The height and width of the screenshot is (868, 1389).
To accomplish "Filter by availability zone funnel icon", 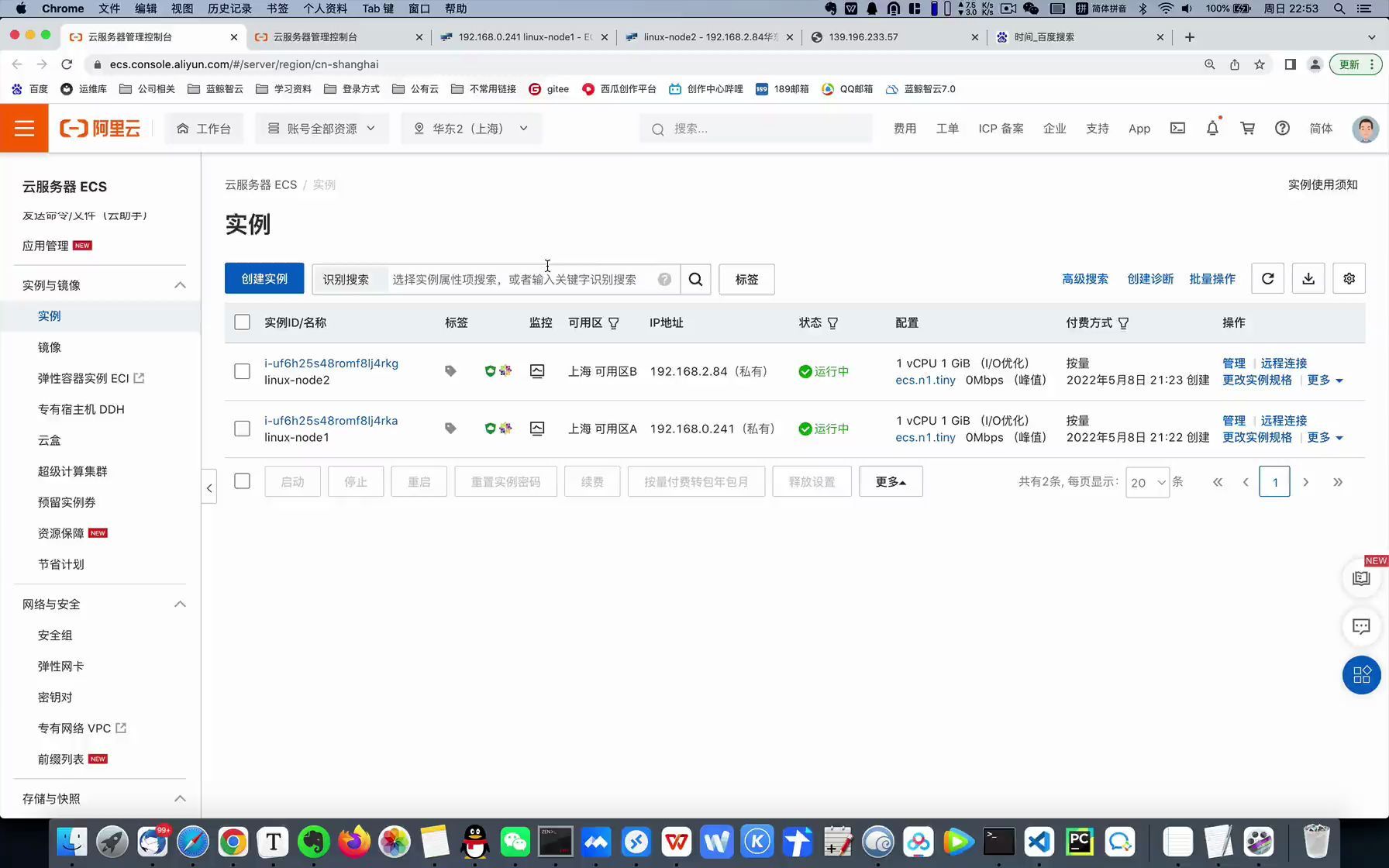I will coord(614,323).
